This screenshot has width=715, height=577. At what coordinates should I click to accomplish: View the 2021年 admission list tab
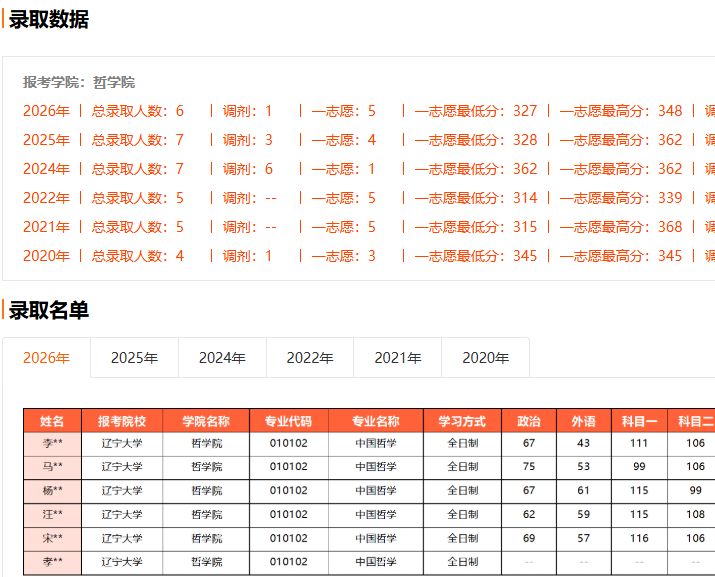tap(398, 358)
